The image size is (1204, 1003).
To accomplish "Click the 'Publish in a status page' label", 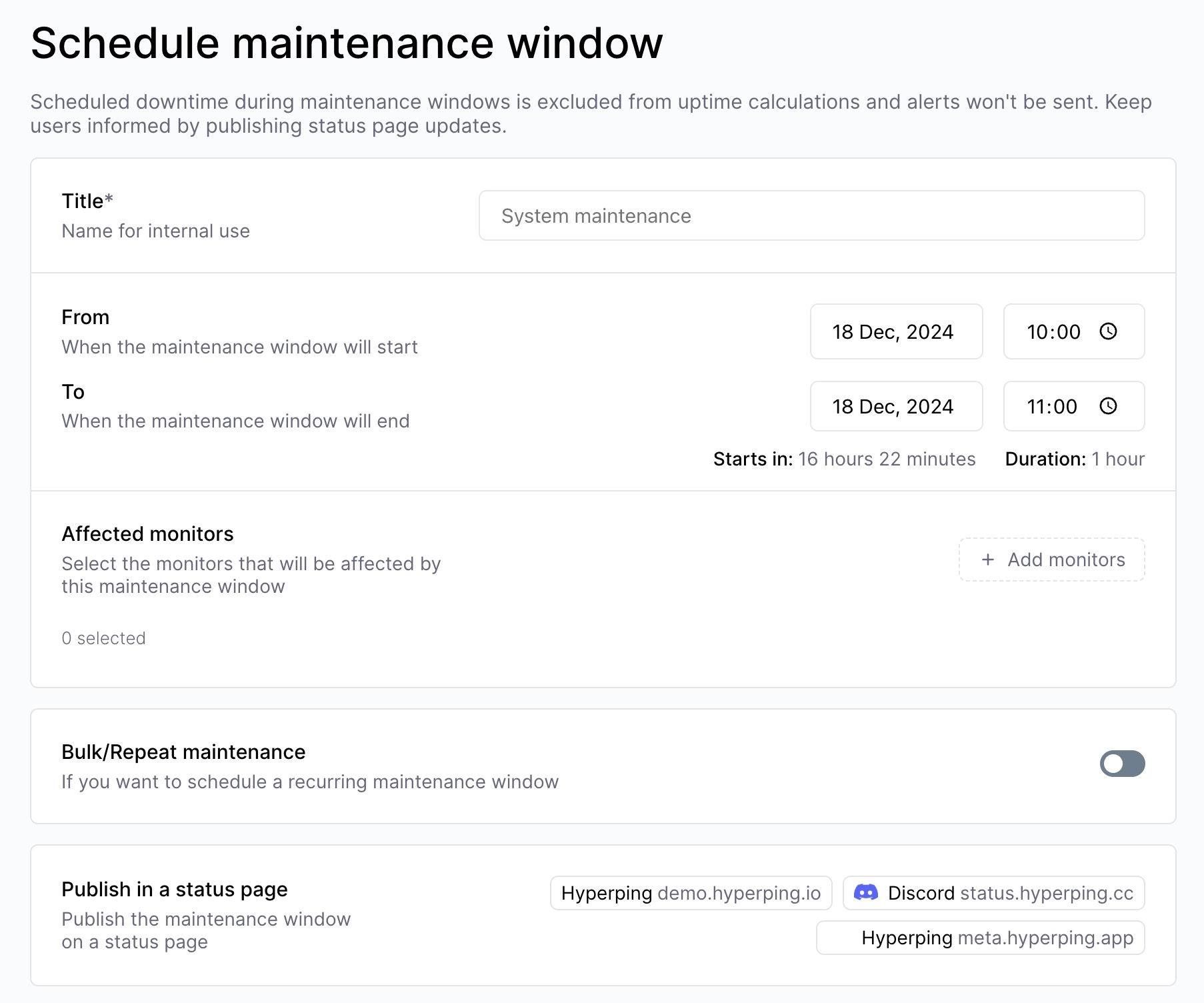I will 175,889.
